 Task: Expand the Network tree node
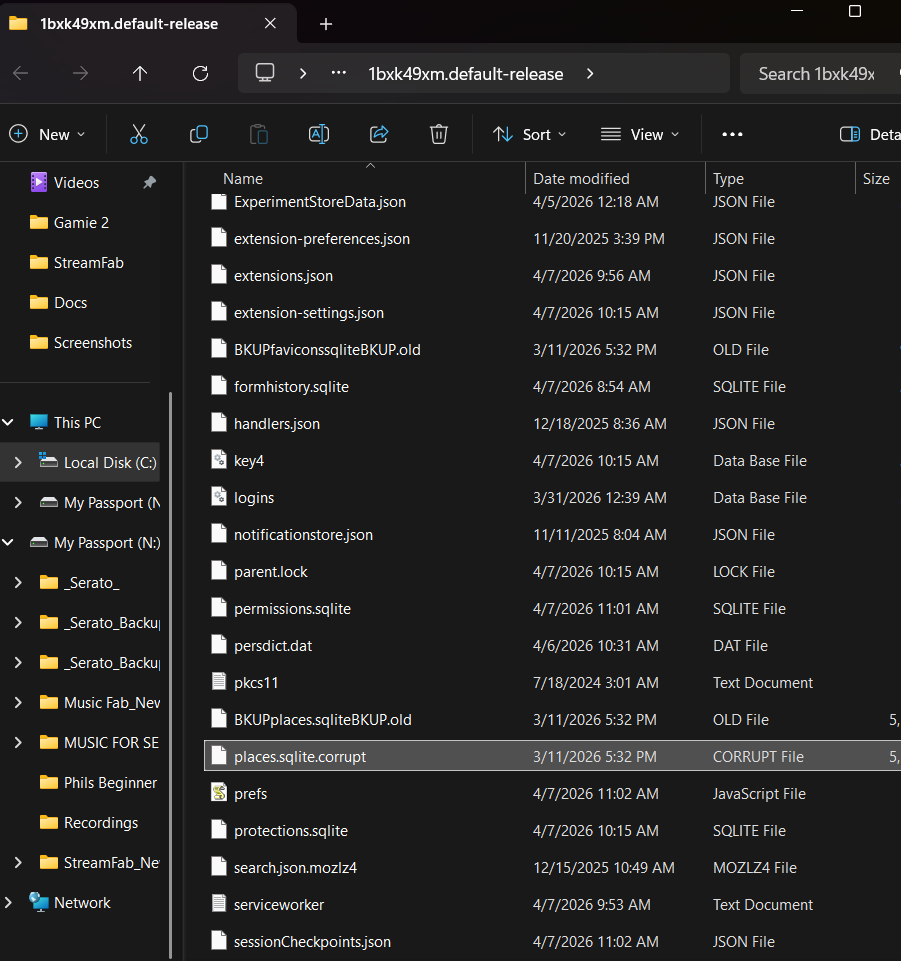(x=9, y=902)
